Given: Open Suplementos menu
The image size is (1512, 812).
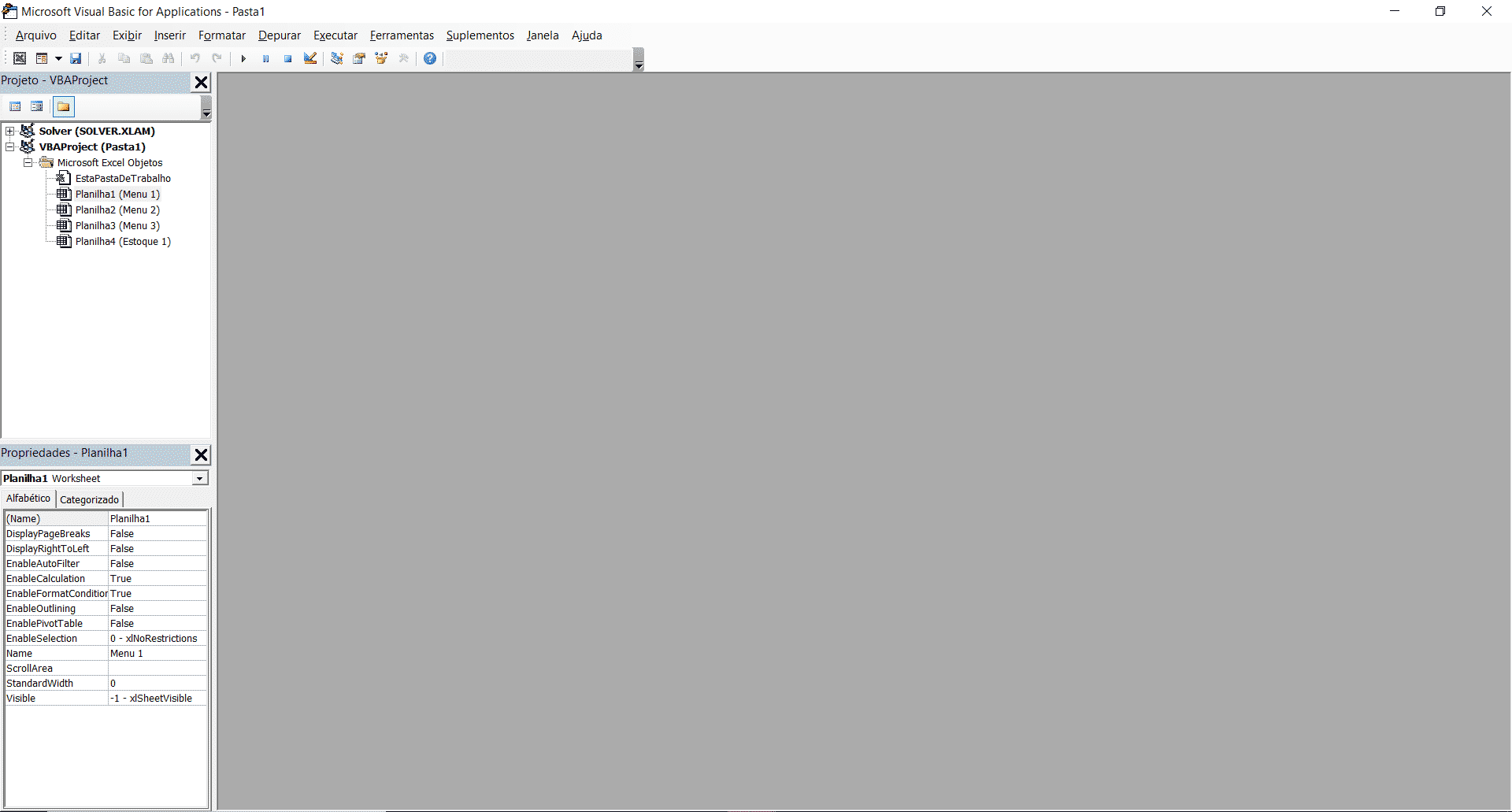Looking at the screenshot, I should (480, 35).
